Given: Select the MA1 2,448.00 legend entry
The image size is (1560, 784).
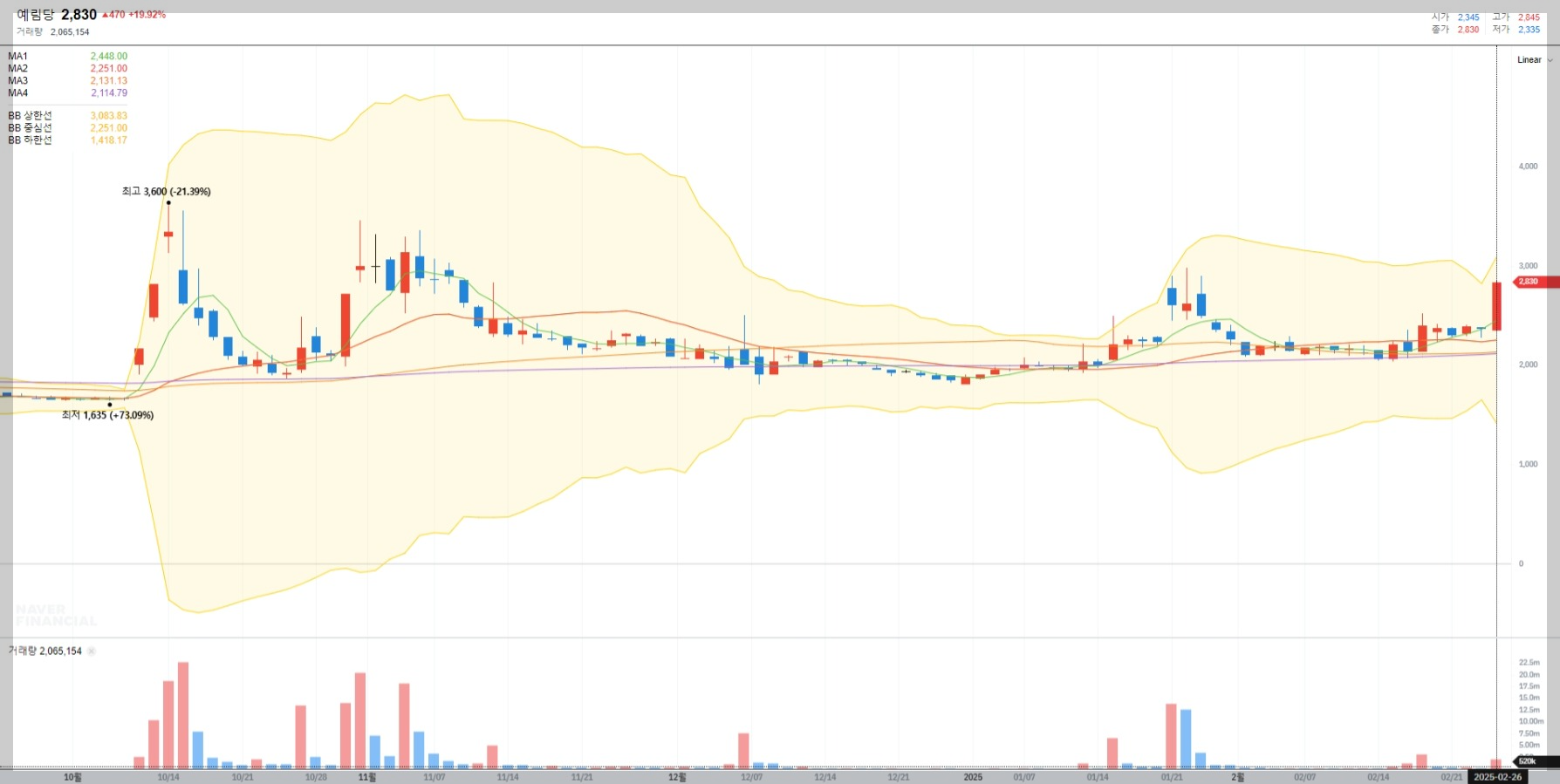Looking at the screenshot, I should [67, 57].
